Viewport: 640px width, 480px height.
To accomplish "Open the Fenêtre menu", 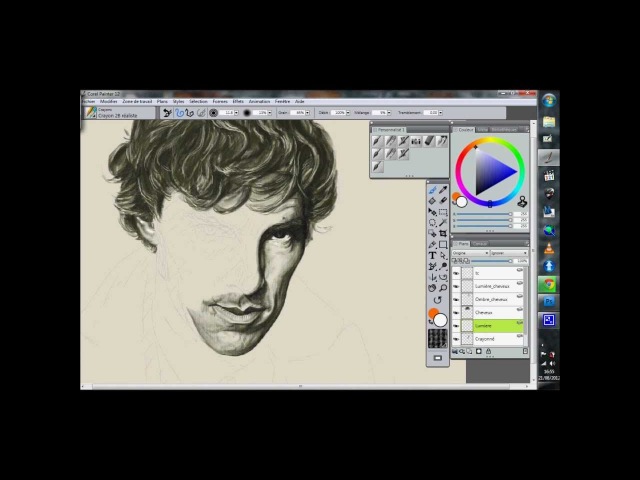I will (282, 102).
